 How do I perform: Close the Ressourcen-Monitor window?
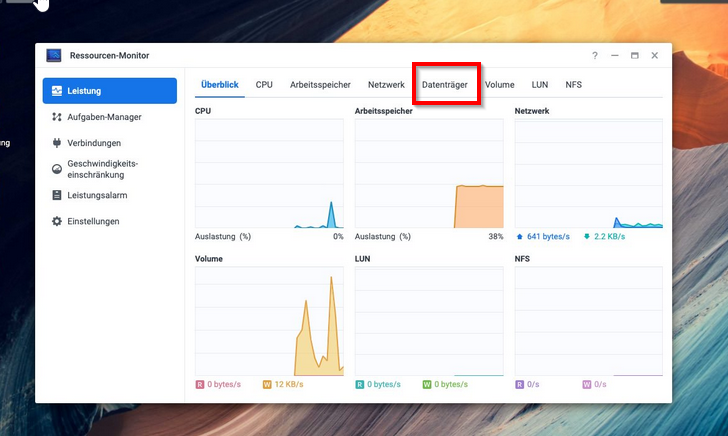coord(655,55)
